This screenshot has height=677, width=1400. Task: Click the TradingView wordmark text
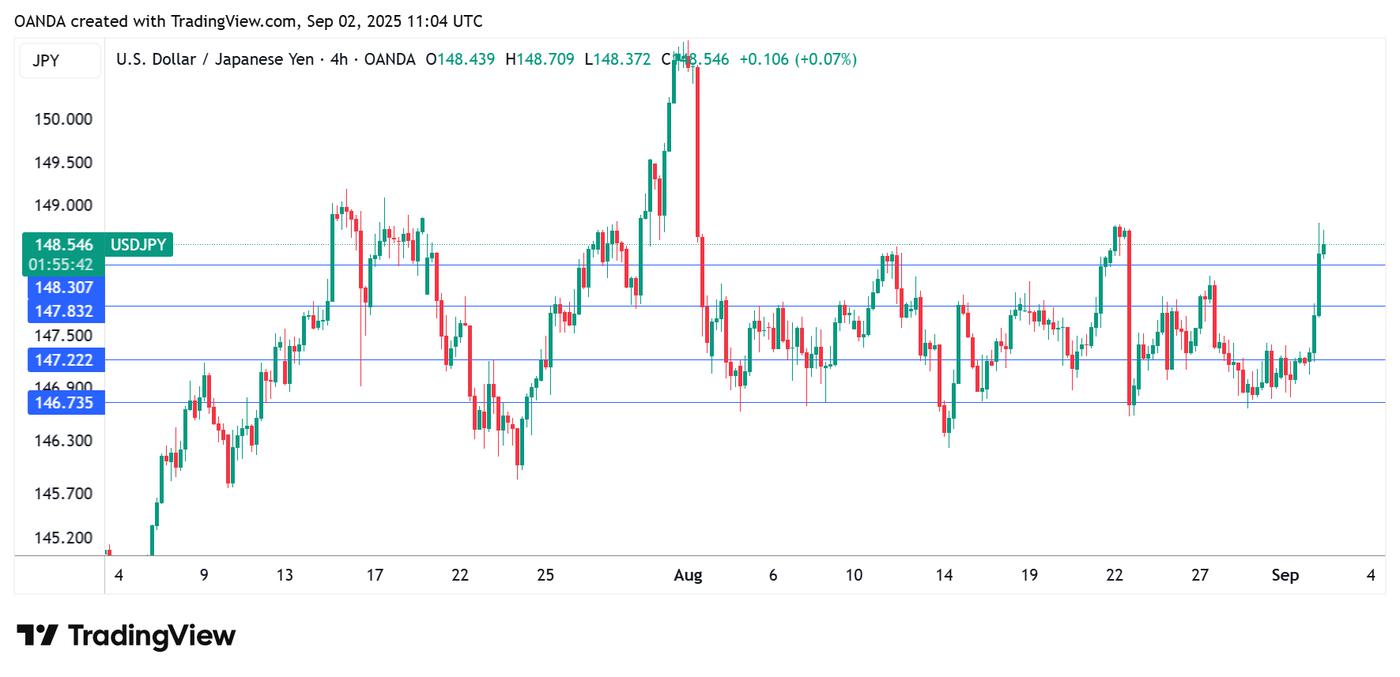[152, 635]
